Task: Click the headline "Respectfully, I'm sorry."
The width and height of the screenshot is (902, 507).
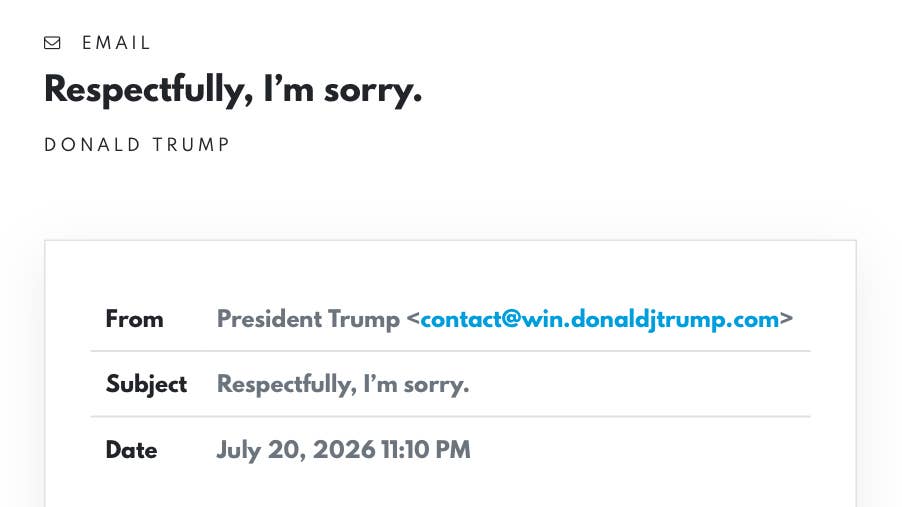Action: 233,90
